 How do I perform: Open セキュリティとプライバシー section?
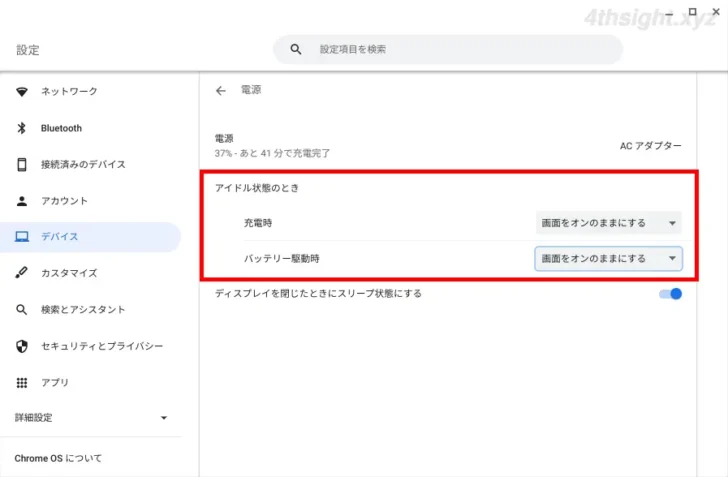point(91,346)
